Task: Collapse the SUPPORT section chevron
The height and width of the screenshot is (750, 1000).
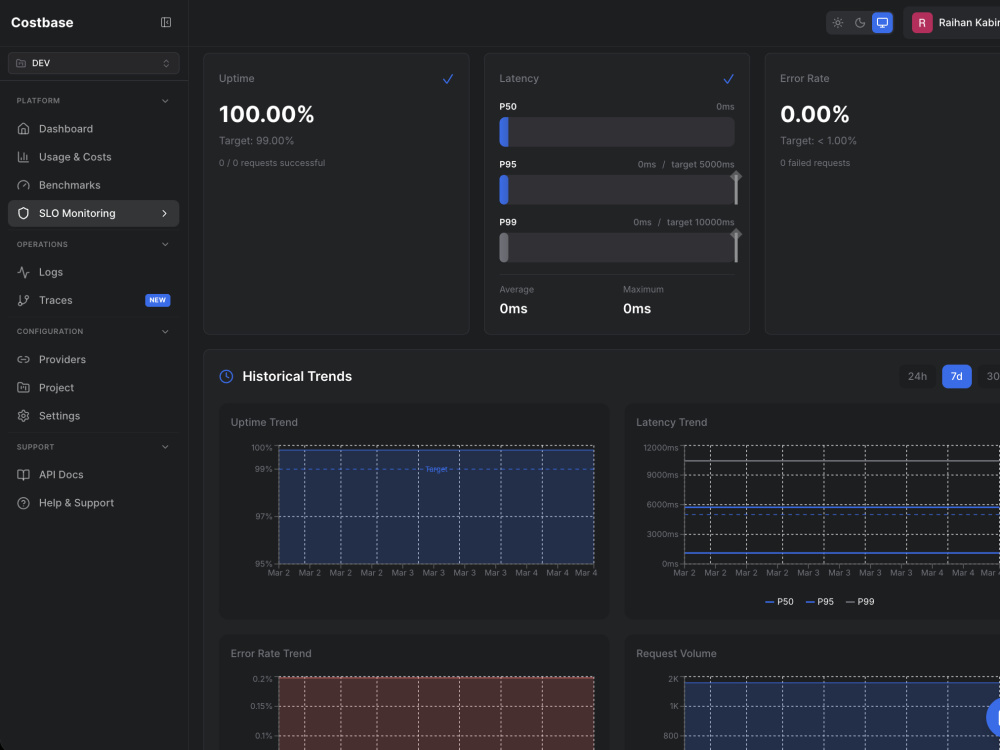Action: click(165, 447)
